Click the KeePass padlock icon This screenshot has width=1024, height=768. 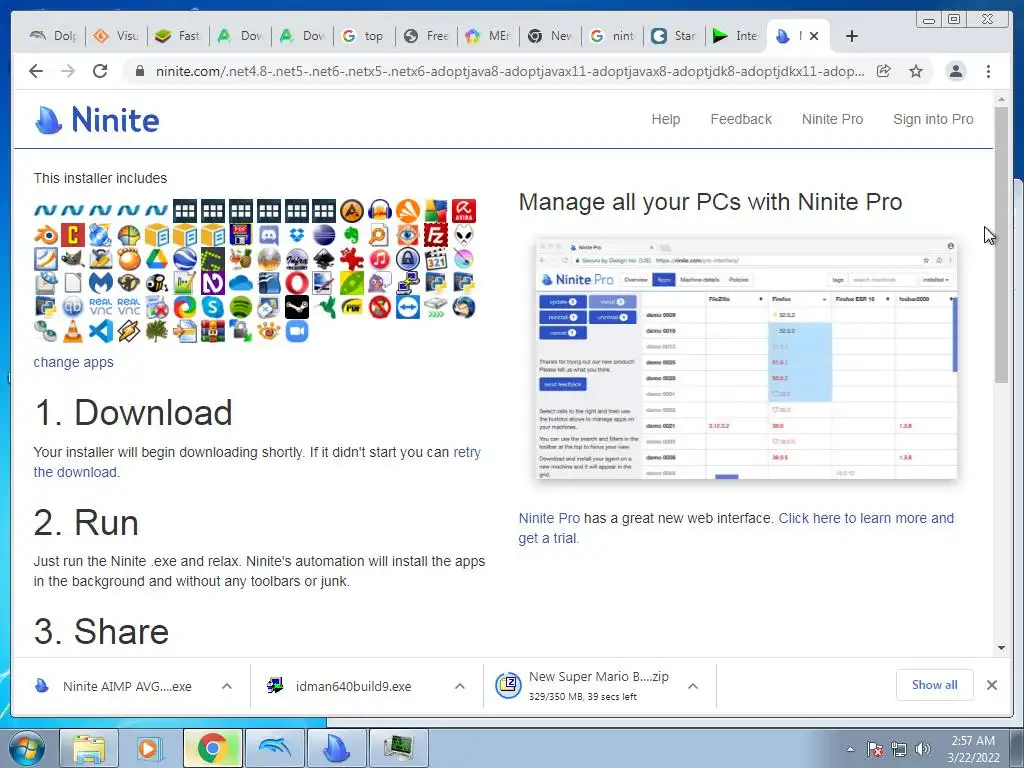coord(408,259)
